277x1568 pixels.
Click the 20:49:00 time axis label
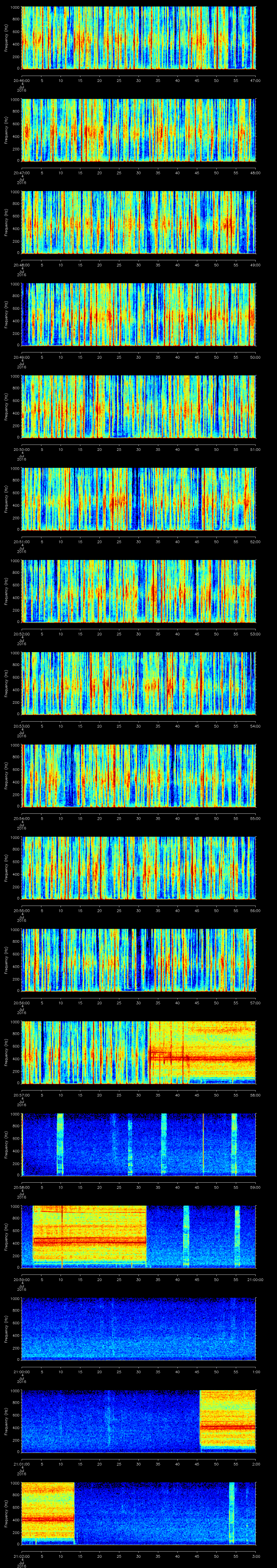pyautogui.click(x=21, y=357)
